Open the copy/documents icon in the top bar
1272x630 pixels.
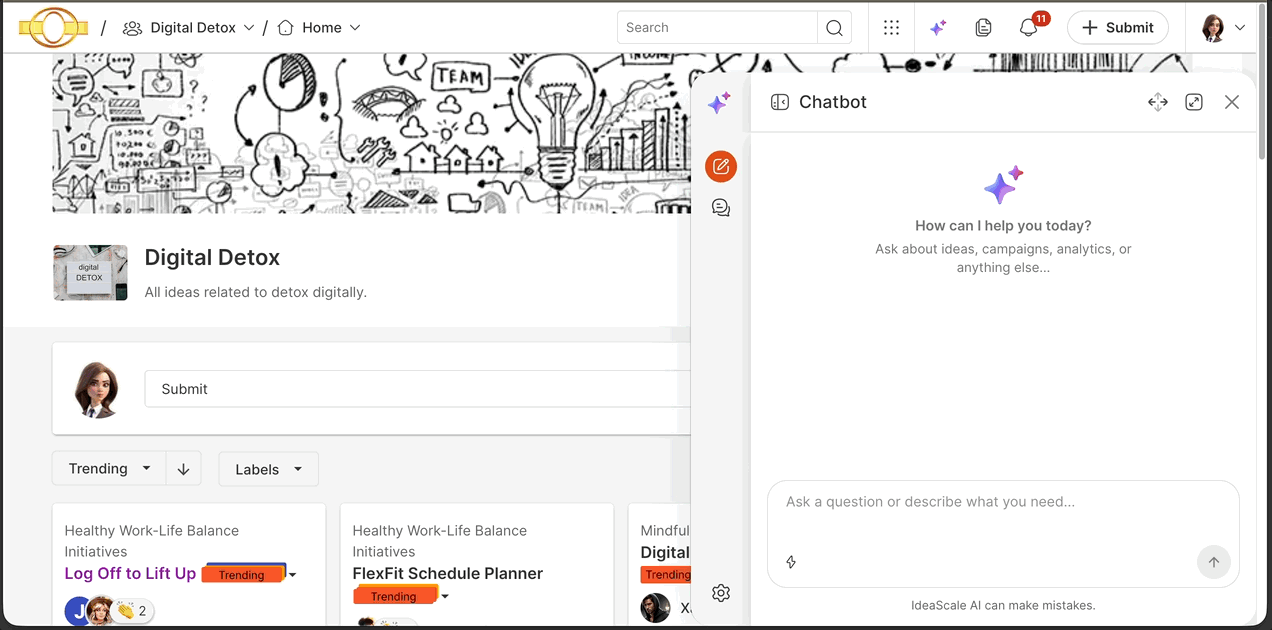point(983,27)
